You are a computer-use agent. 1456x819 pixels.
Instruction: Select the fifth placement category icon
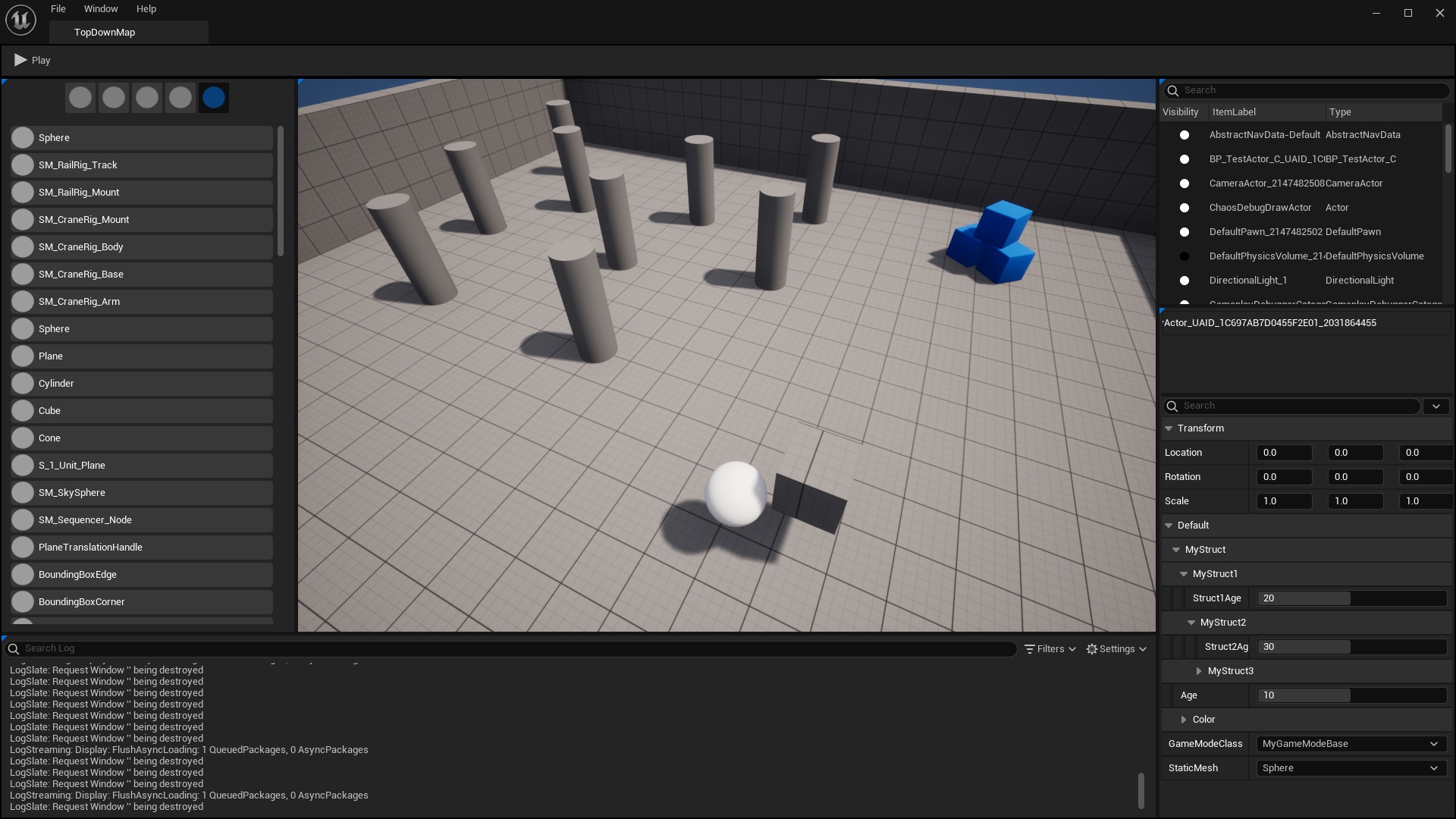coord(214,97)
